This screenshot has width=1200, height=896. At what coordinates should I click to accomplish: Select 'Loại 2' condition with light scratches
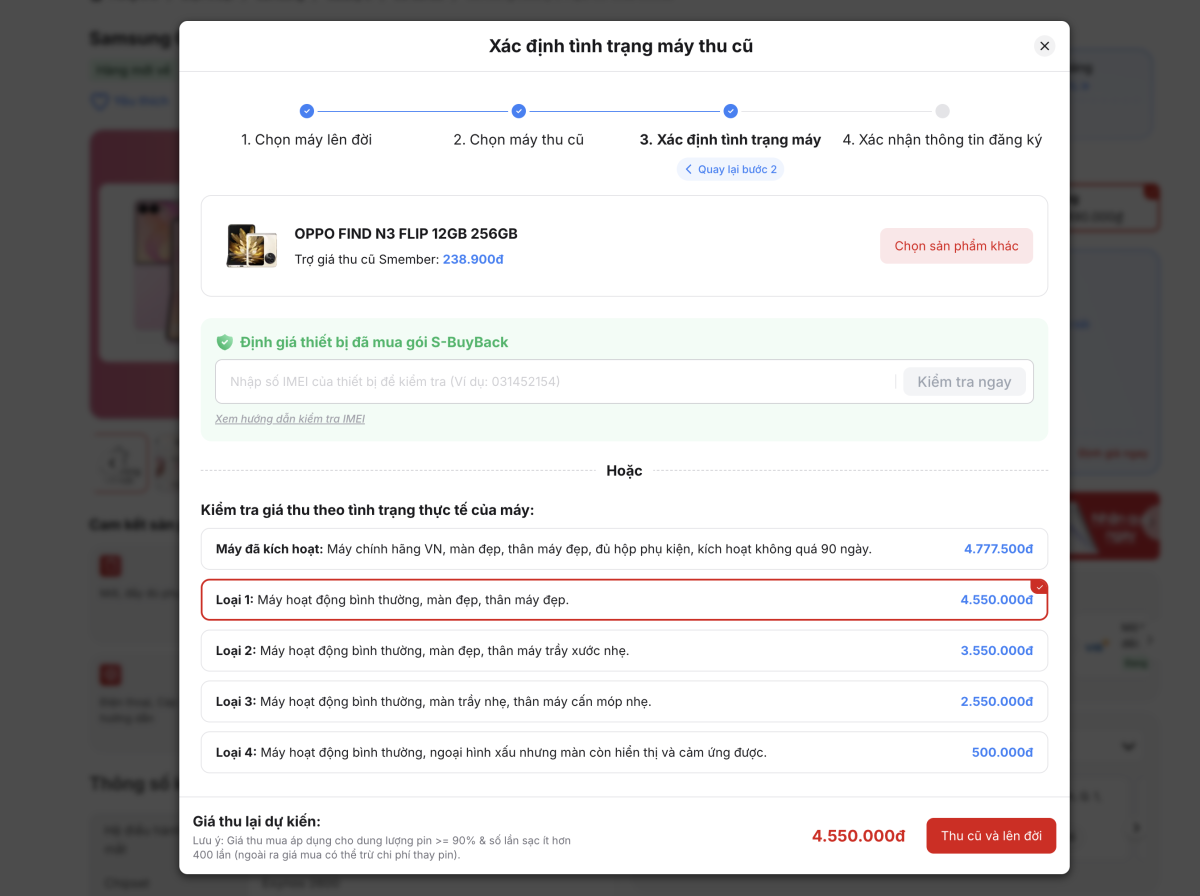625,651
